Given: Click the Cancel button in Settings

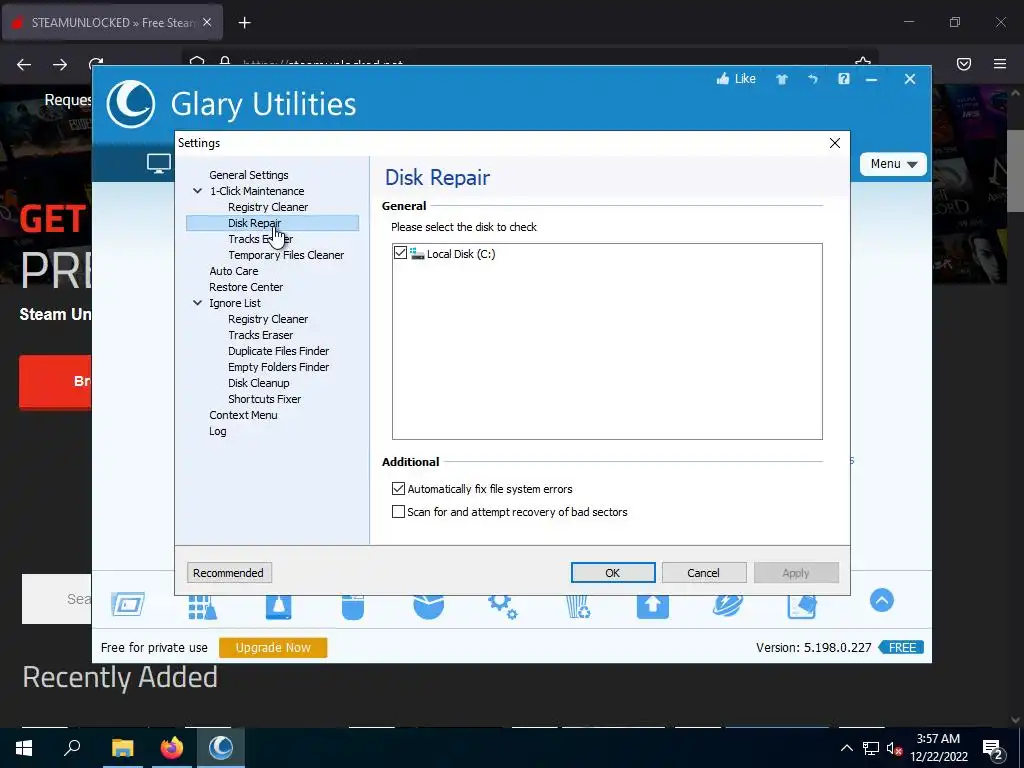Looking at the screenshot, I should tap(703, 573).
